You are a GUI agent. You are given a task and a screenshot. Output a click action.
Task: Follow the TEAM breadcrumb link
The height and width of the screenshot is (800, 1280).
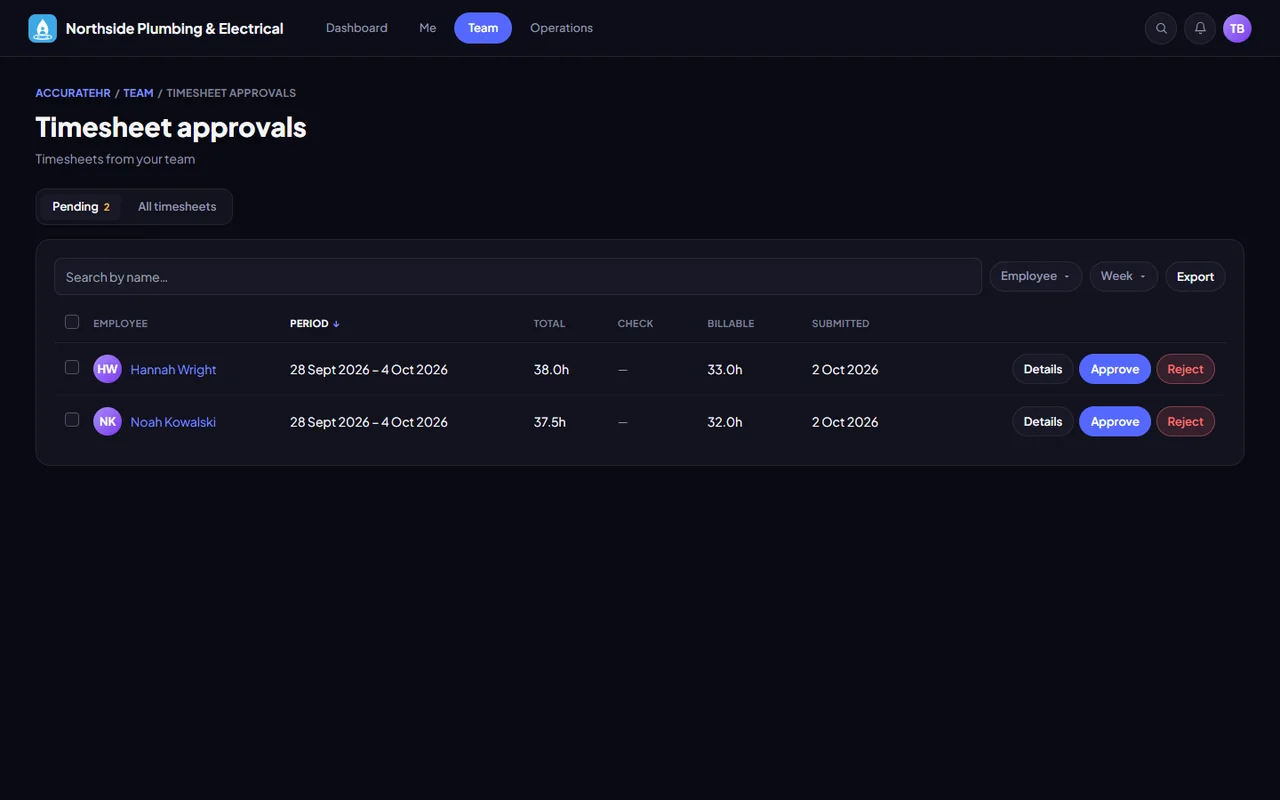pos(138,93)
